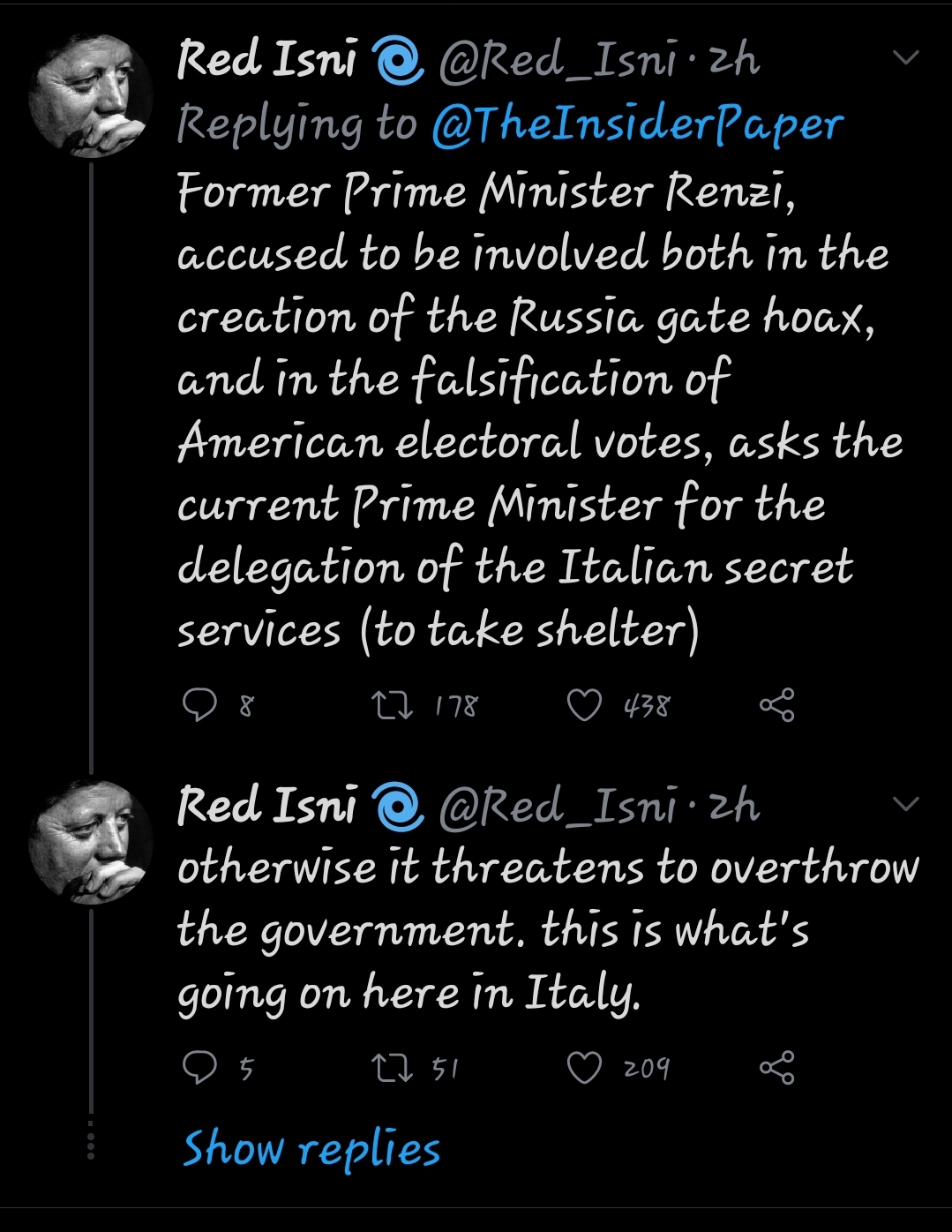This screenshot has width=952, height=1232.
Task: Open Red Isni display name on first tweet
Action: pos(266,60)
